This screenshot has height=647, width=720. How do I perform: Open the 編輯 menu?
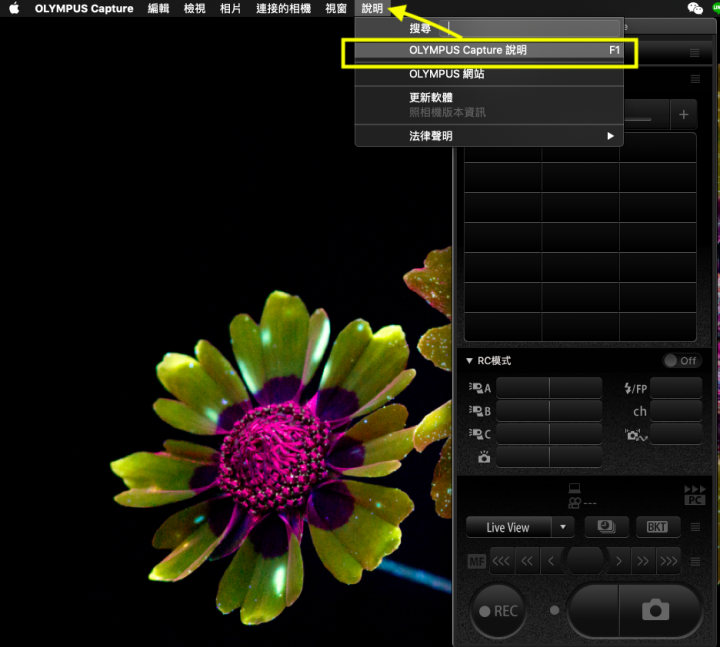point(158,8)
